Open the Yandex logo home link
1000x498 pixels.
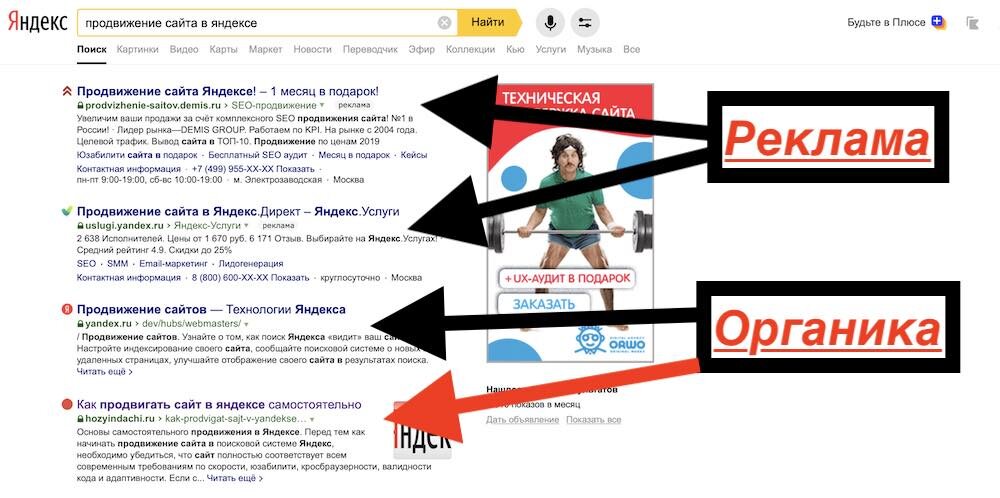(37, 22)
